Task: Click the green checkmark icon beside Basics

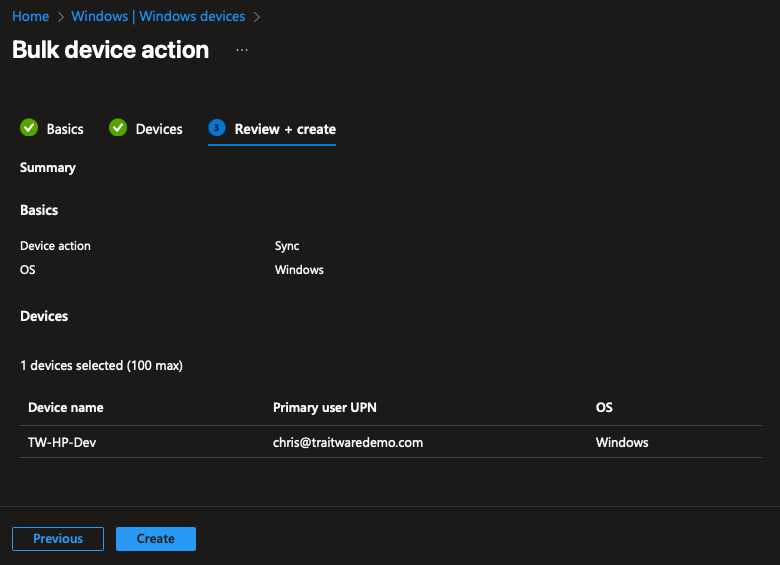Action: [x=28, y=128]
